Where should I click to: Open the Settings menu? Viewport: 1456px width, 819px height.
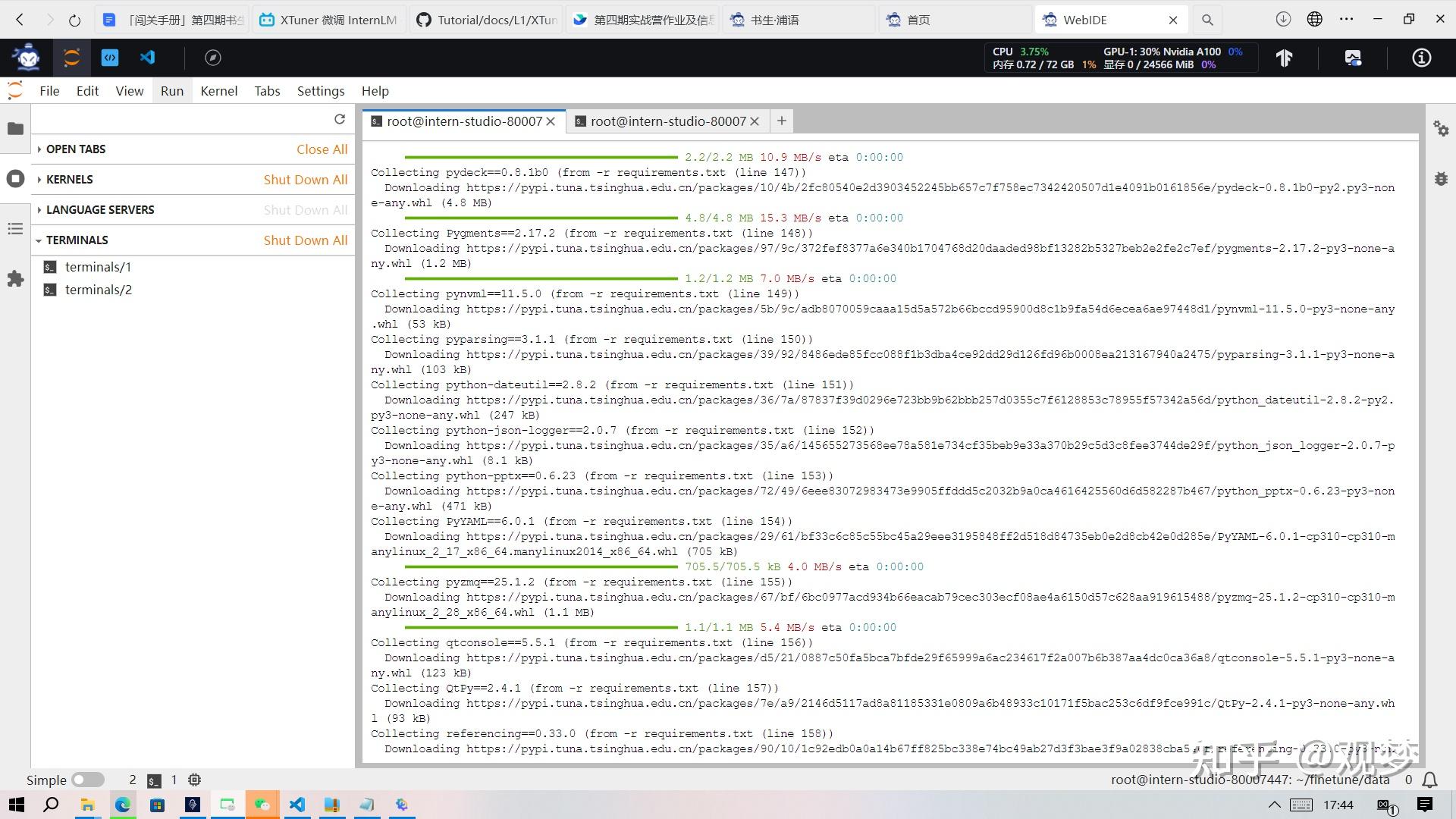pos(321,91)
